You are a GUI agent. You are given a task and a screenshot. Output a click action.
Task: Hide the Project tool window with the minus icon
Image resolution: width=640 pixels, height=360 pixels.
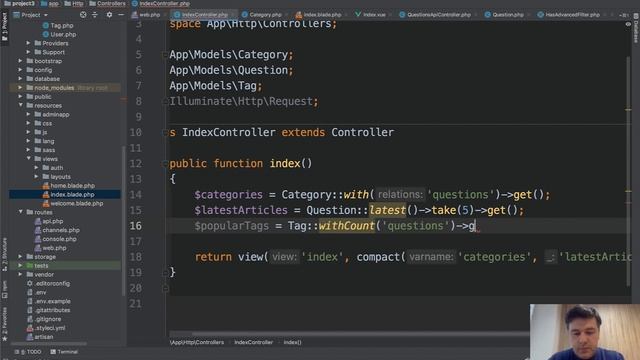(121, 15)
